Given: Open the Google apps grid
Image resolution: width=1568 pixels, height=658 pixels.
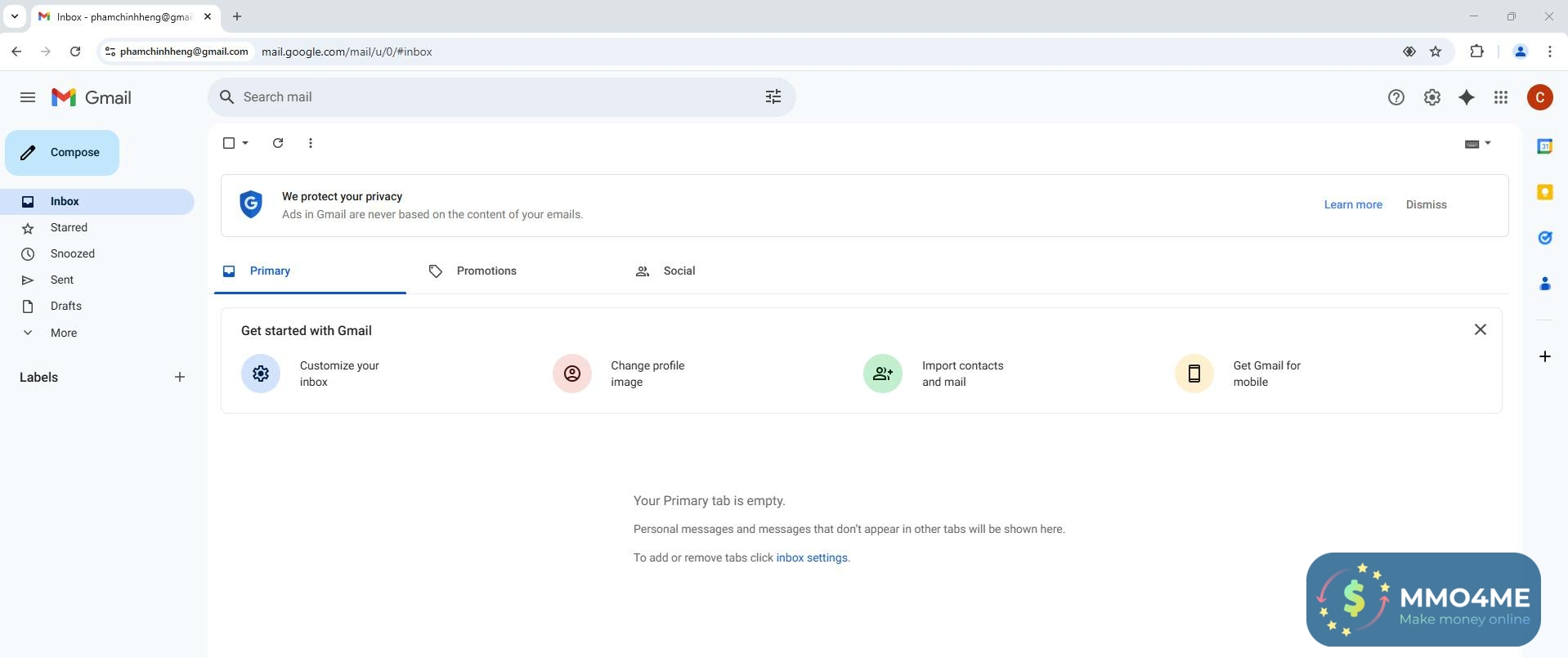Looking at the screenshot, I should click(1501, 97).
